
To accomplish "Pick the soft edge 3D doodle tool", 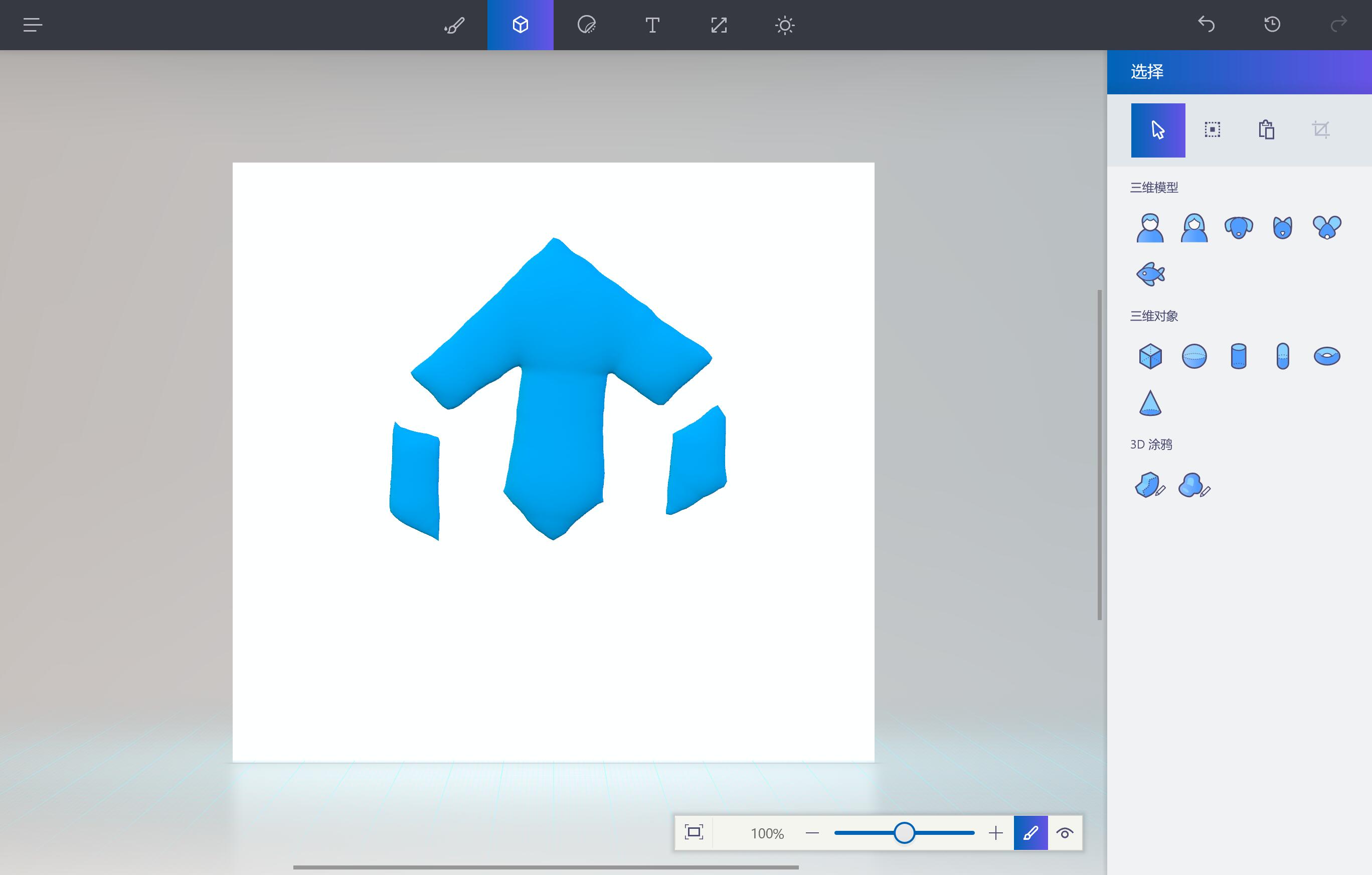I will tap(1193, 486).
